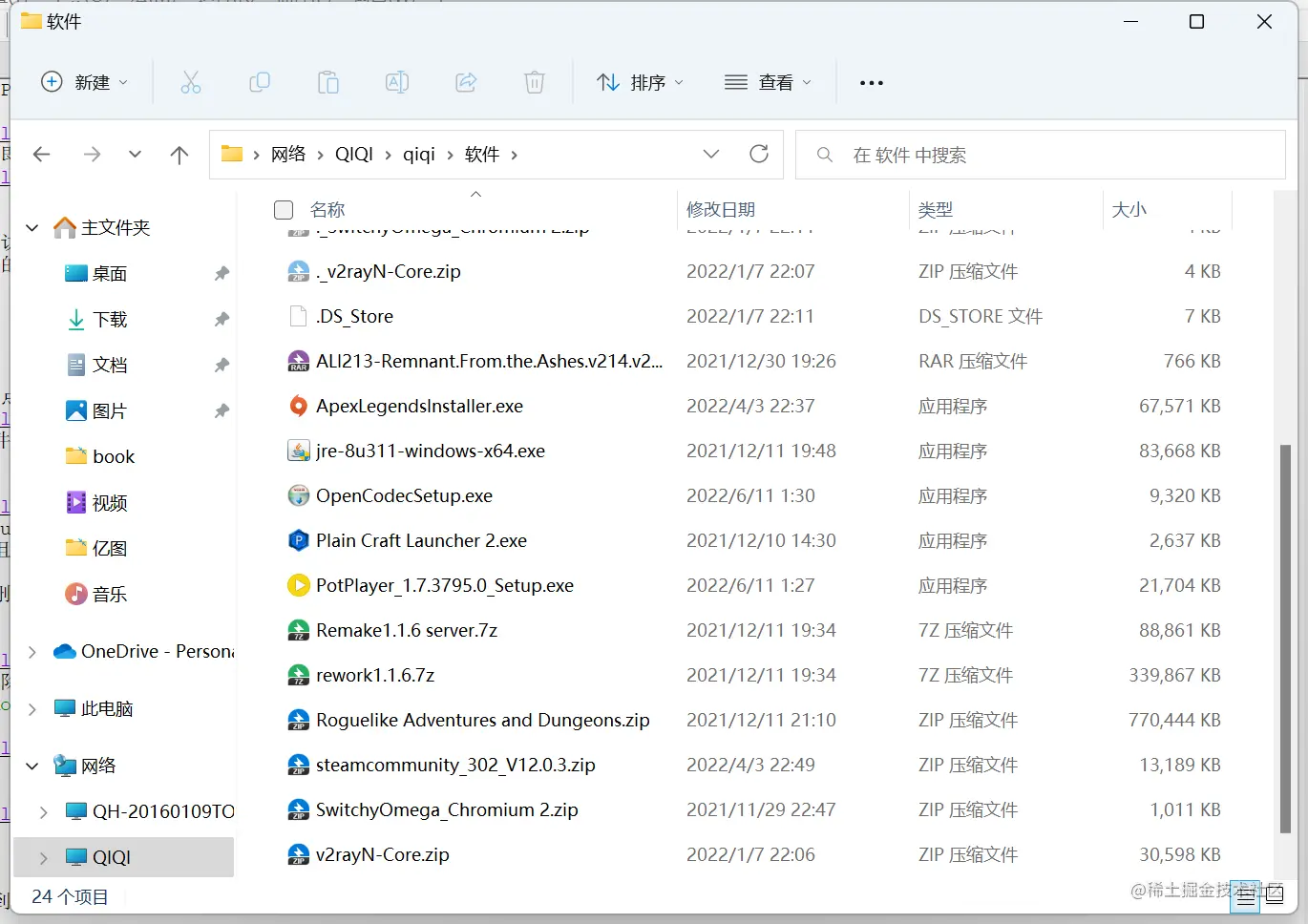Go up one folder level arrow
The image size is (1308, 924).
tap(179, 154)
